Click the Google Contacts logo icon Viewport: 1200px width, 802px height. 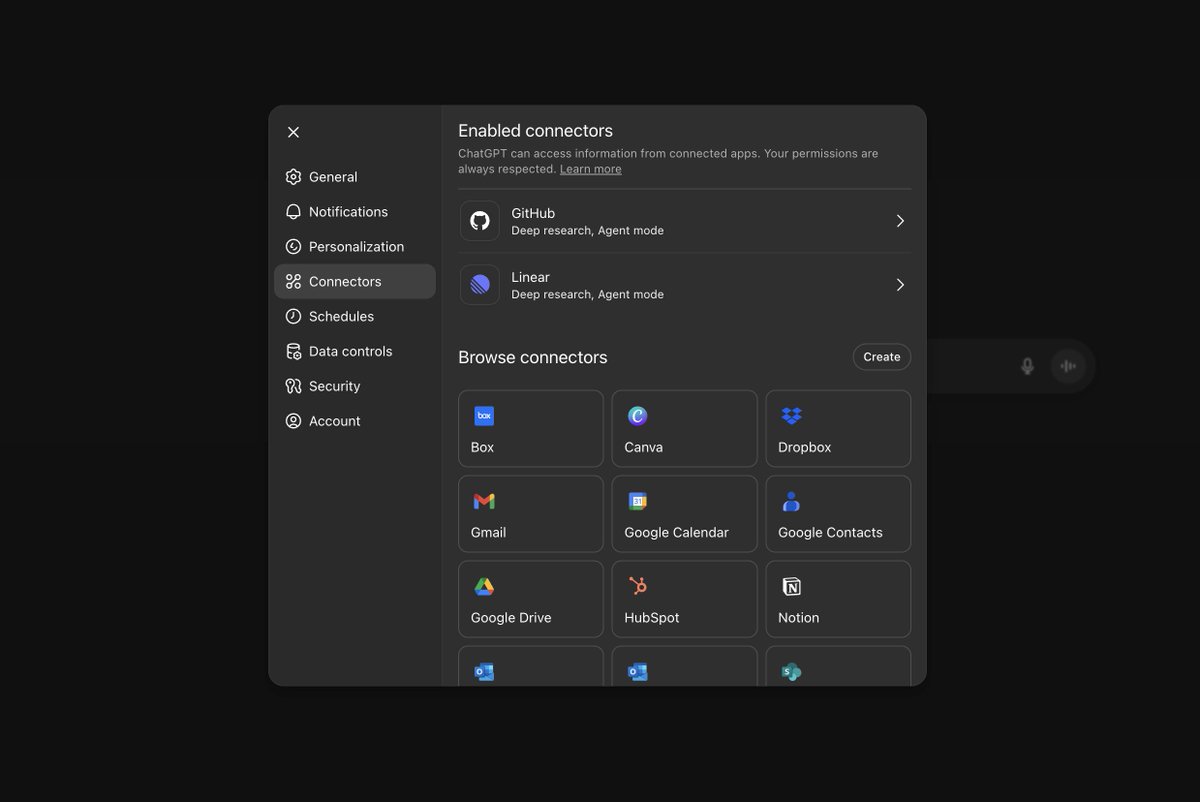[791, 501]
